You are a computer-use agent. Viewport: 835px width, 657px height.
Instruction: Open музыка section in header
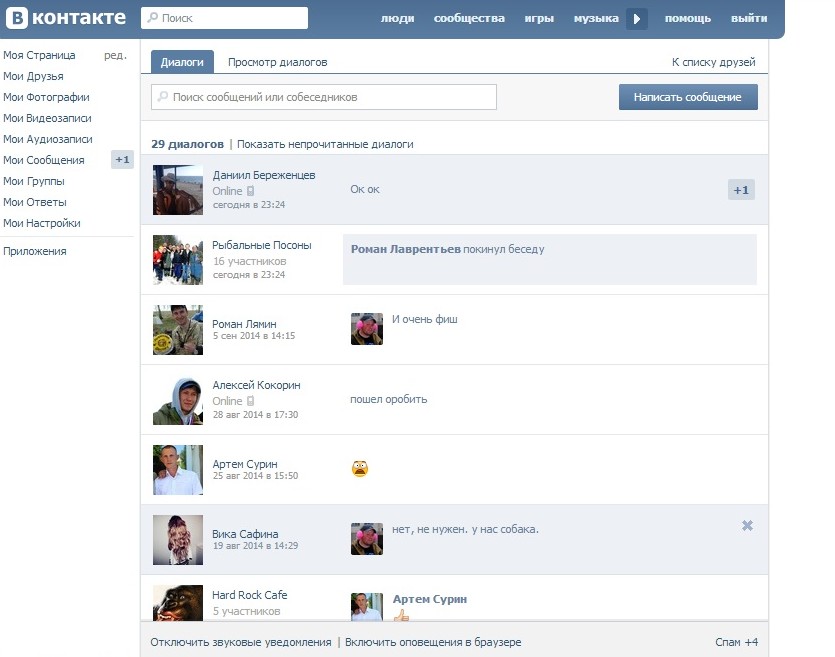pos(596,18)
